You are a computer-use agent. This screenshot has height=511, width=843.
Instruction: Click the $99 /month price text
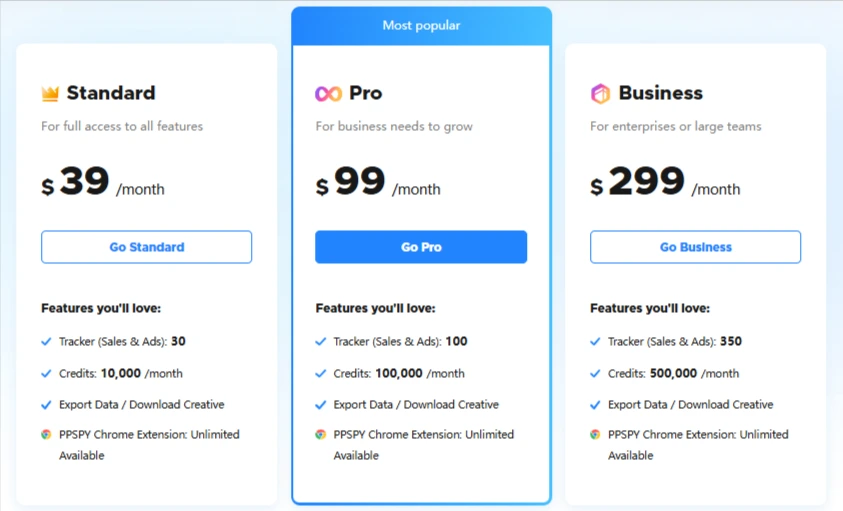[378, 182]
